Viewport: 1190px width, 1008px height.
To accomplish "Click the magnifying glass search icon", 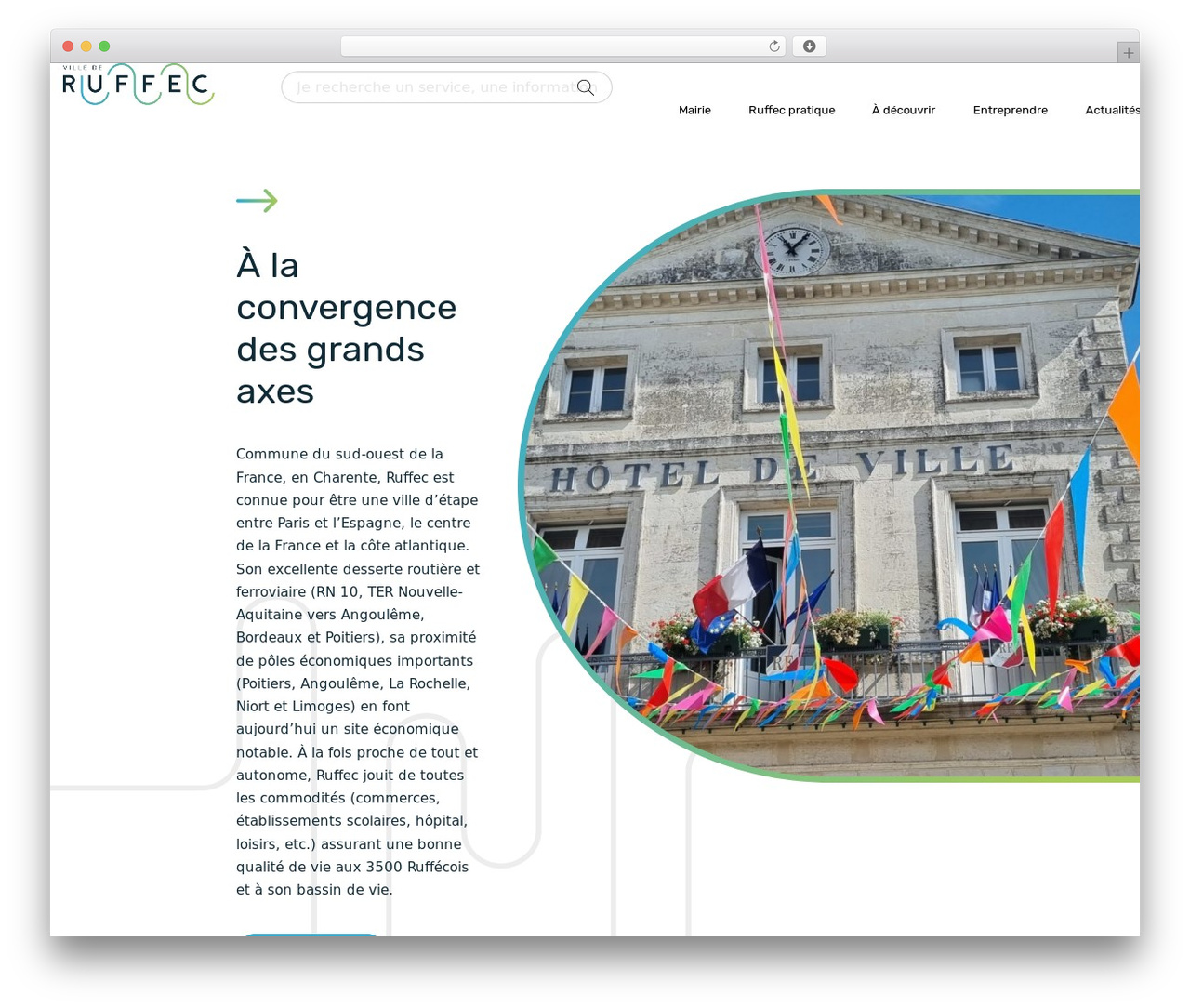I will coord(586,87).
